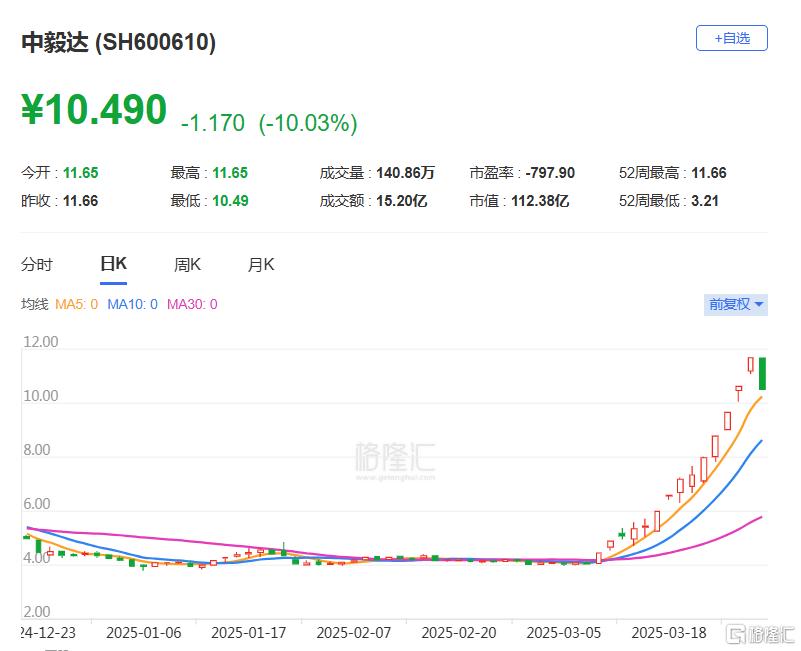
Task: Click the large green candlestick at chart end
Action: tap(763, 374)
